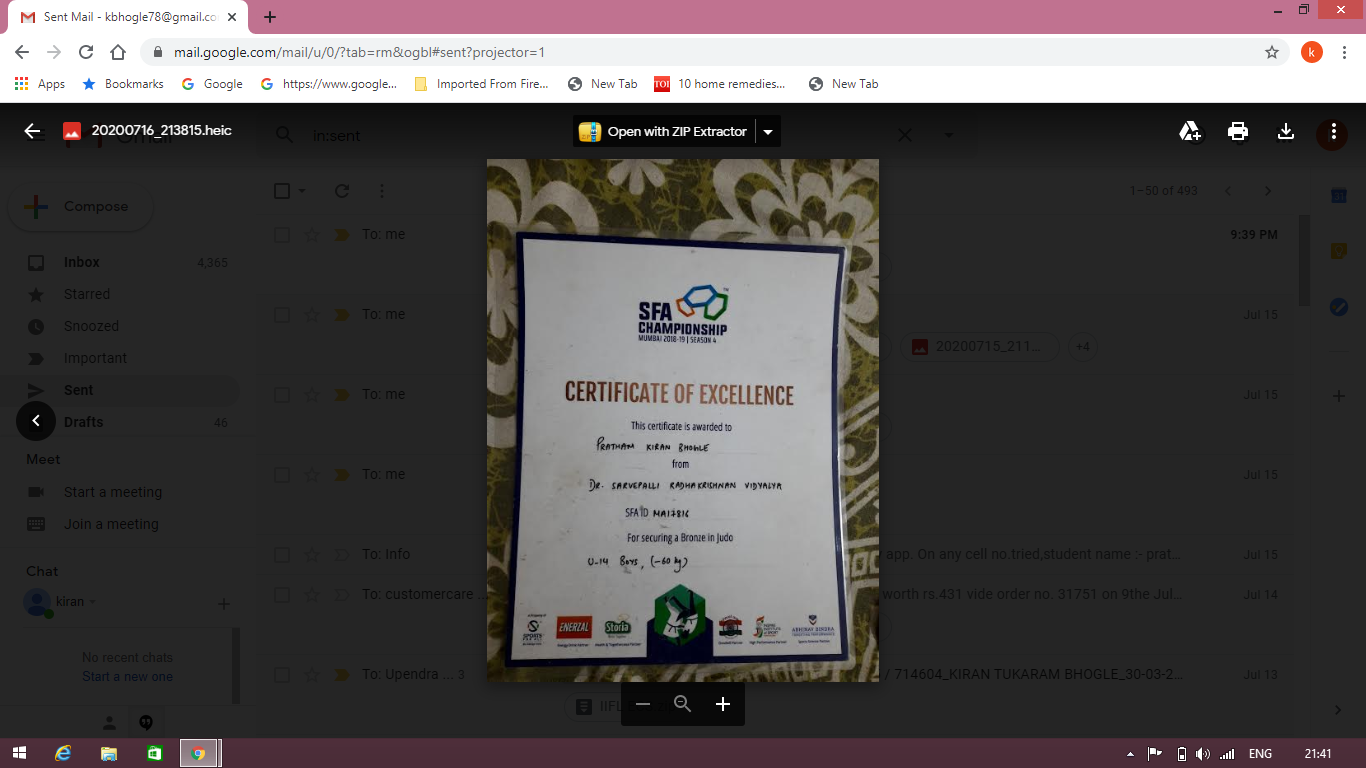
Task: Launch Internet Explorer from the taskbar
Action: point(63,753)
